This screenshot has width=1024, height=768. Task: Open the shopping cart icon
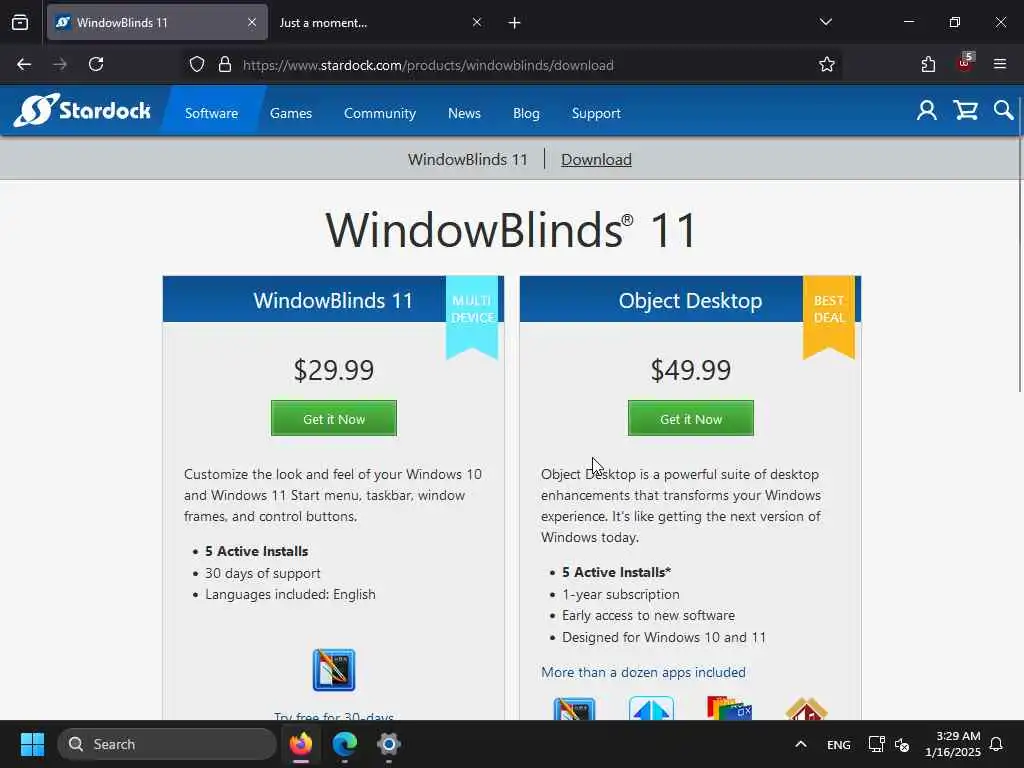click(965, 110)
